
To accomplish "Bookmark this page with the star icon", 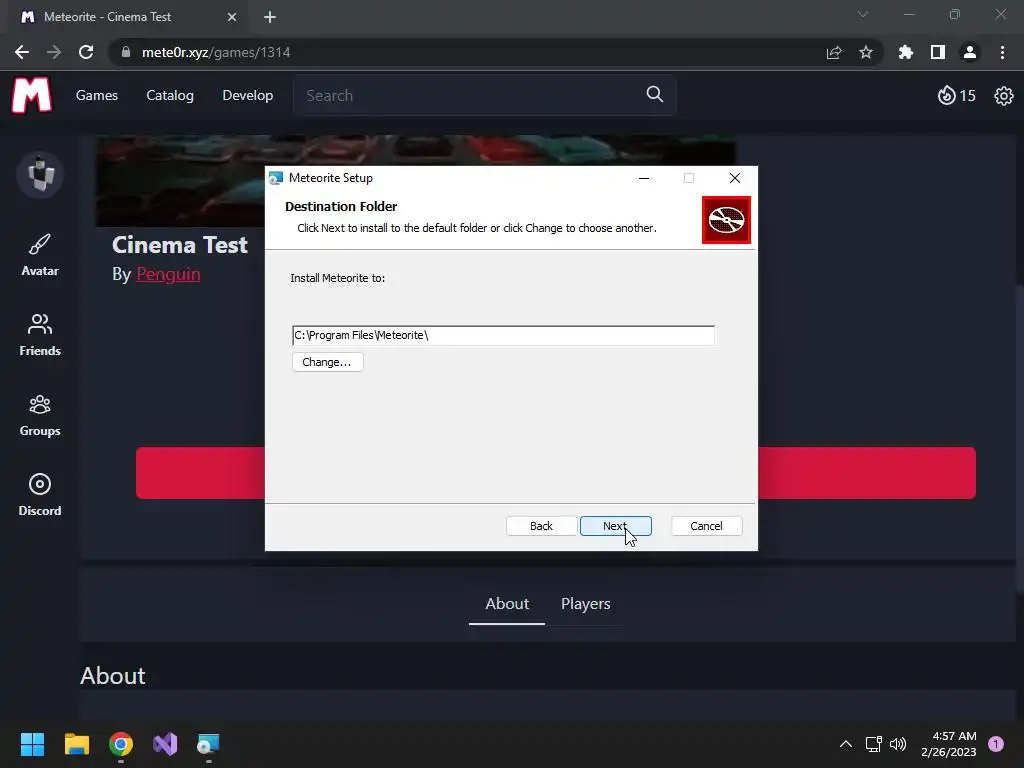I will pos(866,52).
